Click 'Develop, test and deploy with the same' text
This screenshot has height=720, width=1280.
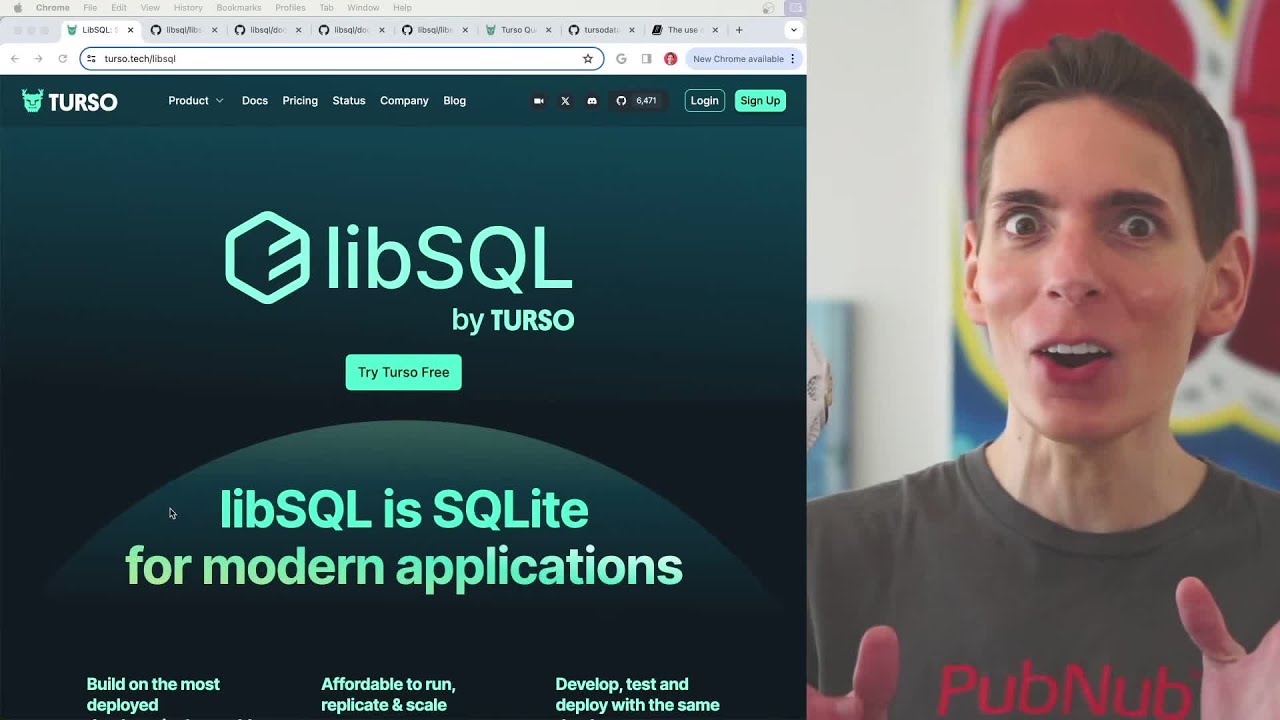(x=637, y=695)
